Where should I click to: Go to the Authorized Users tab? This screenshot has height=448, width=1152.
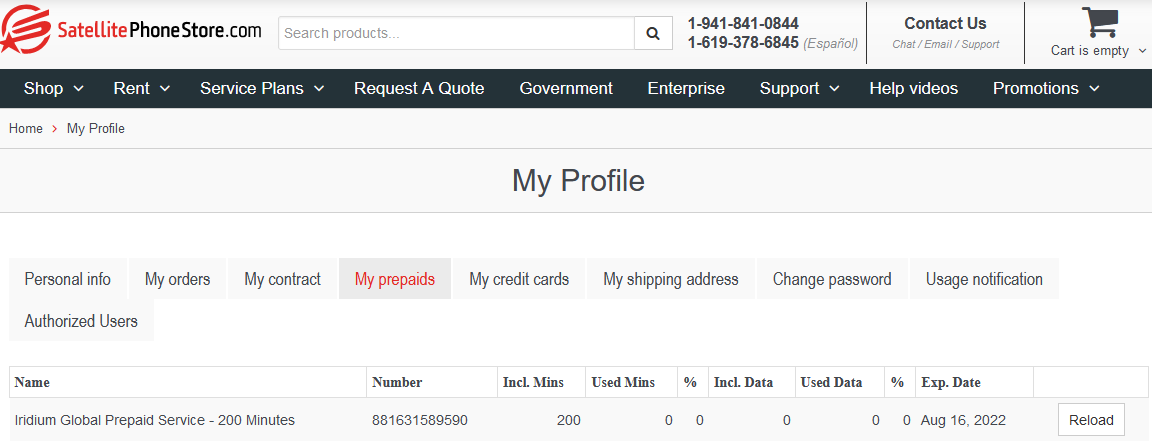81,321
